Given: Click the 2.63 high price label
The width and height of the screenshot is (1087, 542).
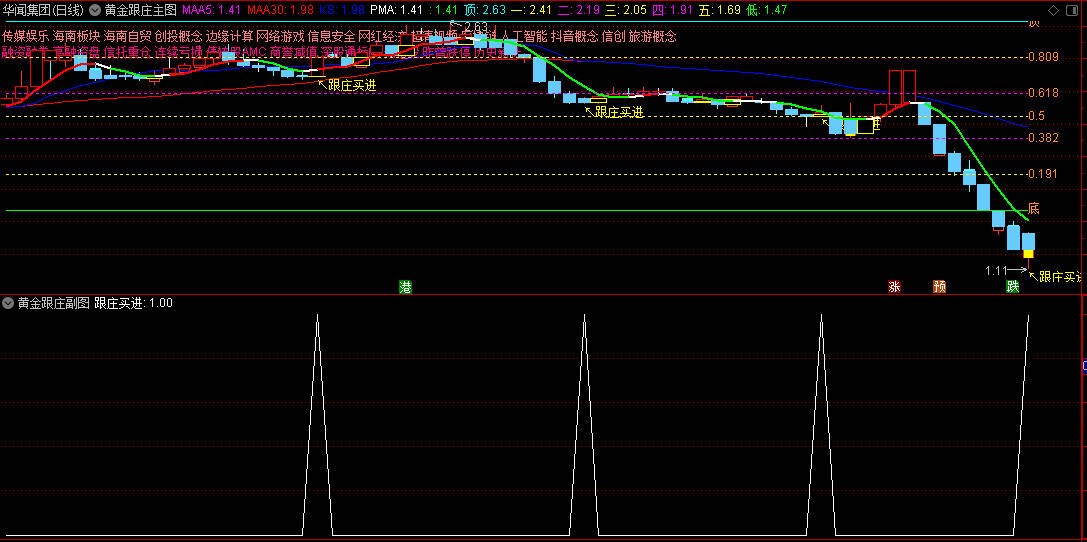Looking at the screenshot, I should coord(477,27).
